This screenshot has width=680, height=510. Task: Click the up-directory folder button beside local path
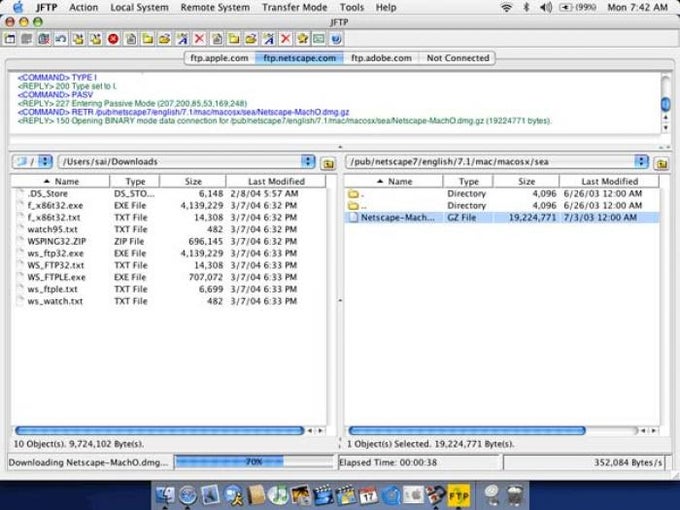(328, 163)
